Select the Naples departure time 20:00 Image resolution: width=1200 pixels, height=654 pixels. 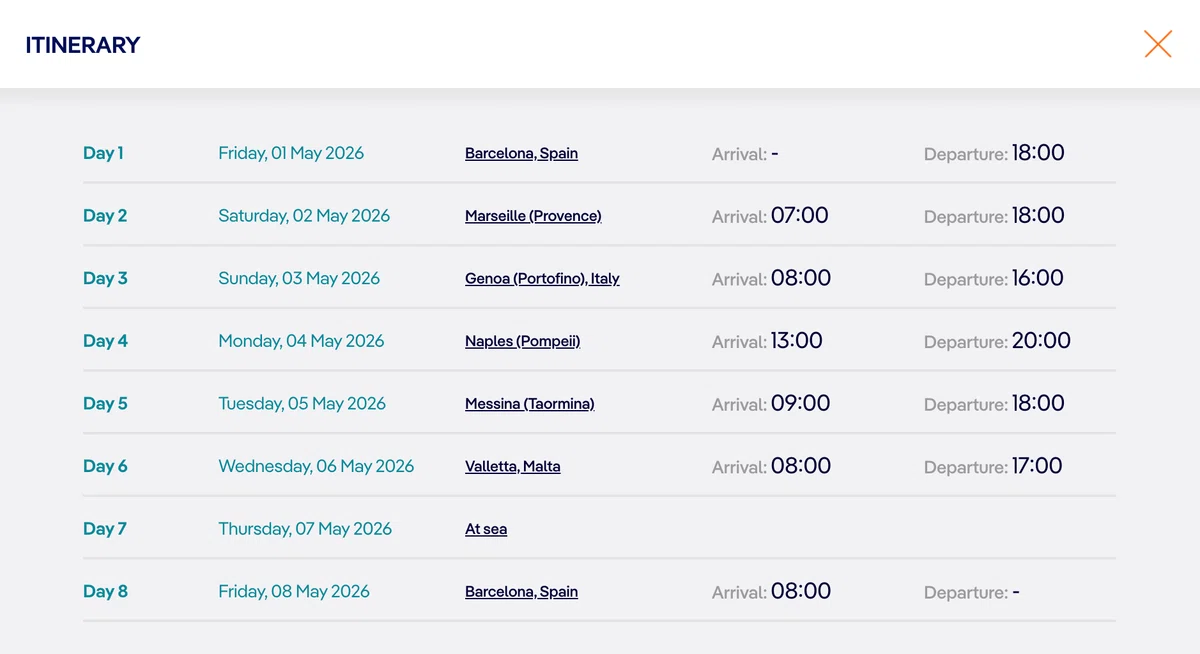coord(1041,341)
